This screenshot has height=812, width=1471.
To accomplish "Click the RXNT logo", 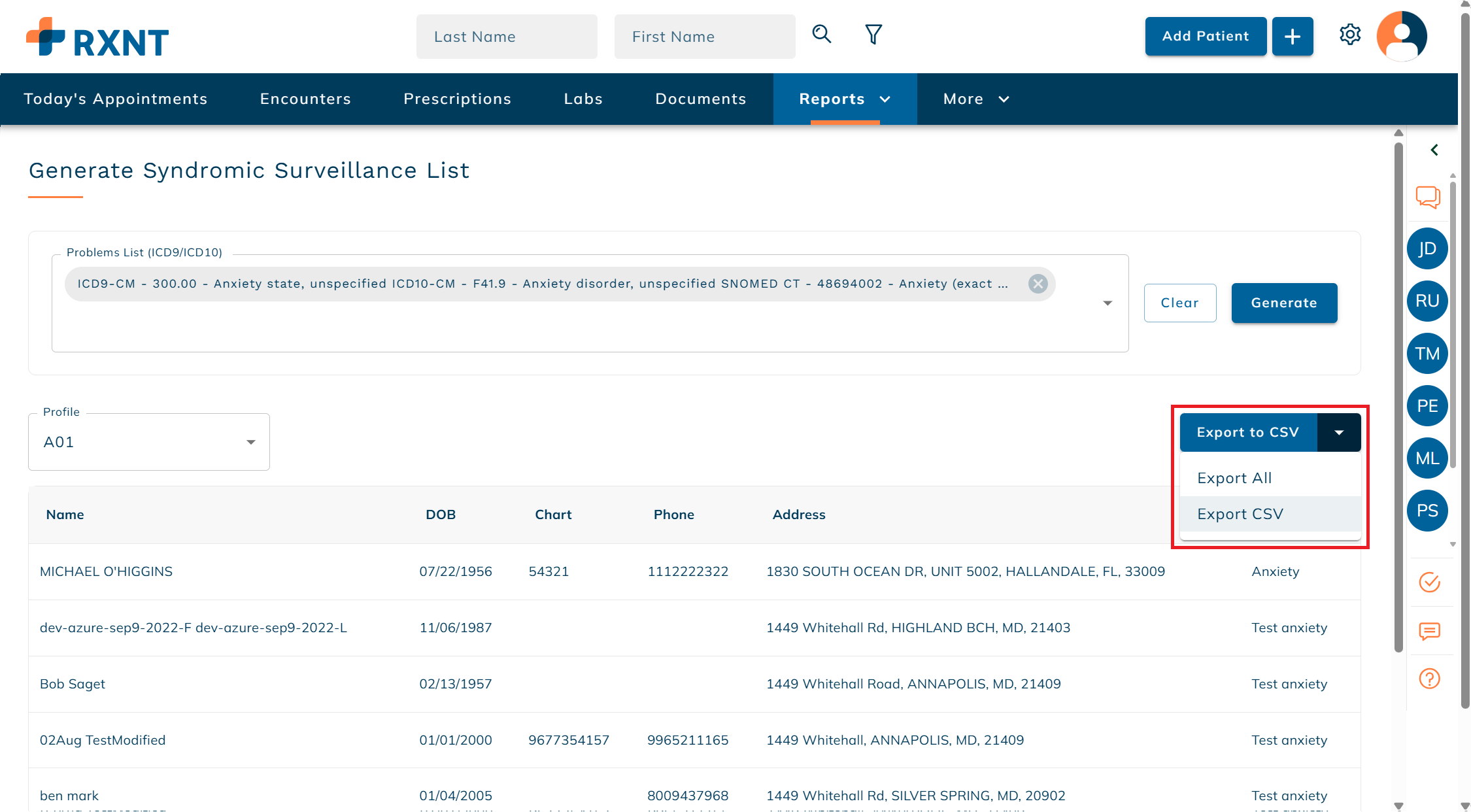I will 97,37.
